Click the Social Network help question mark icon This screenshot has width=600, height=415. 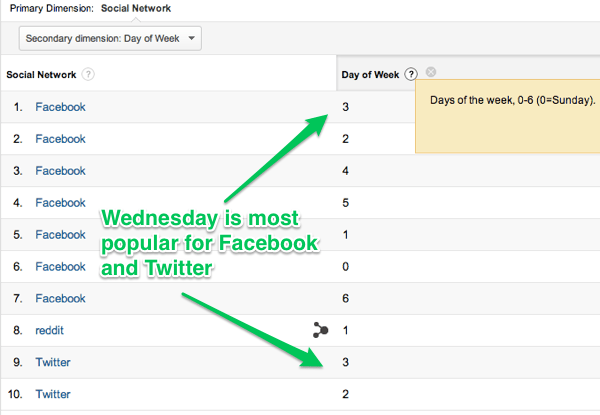tap(88, 74)
